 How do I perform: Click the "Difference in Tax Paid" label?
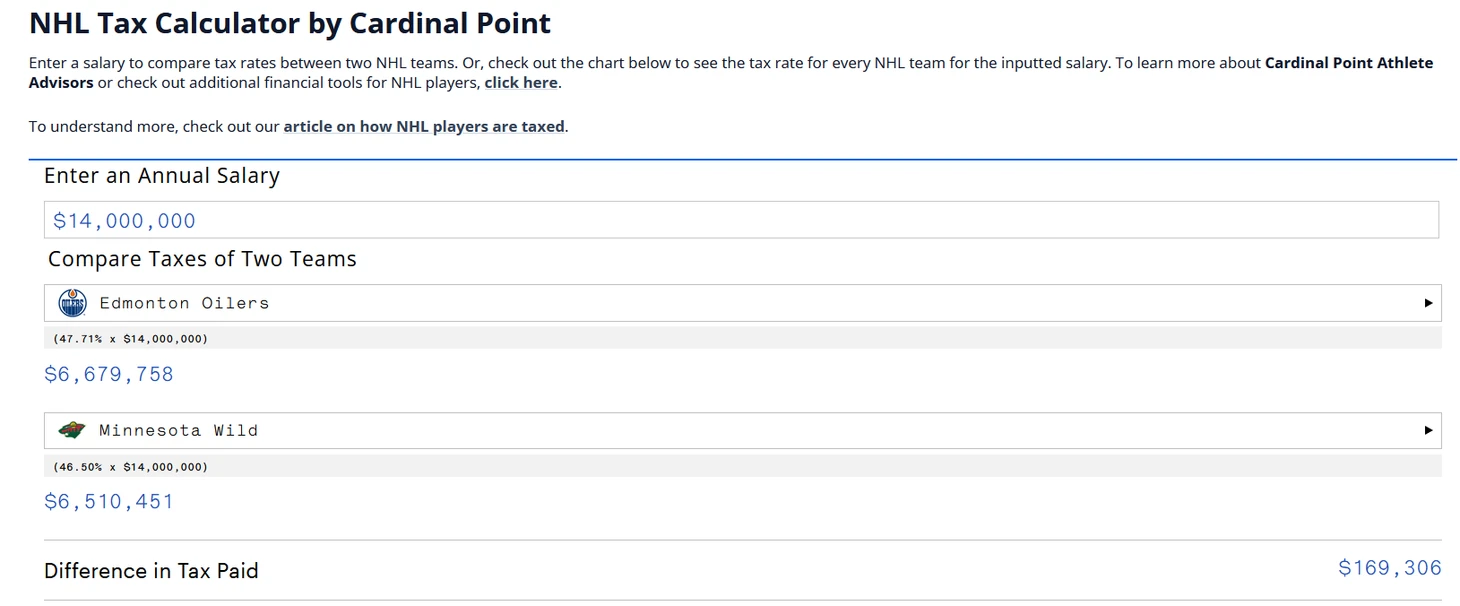(x=151, y=571)
